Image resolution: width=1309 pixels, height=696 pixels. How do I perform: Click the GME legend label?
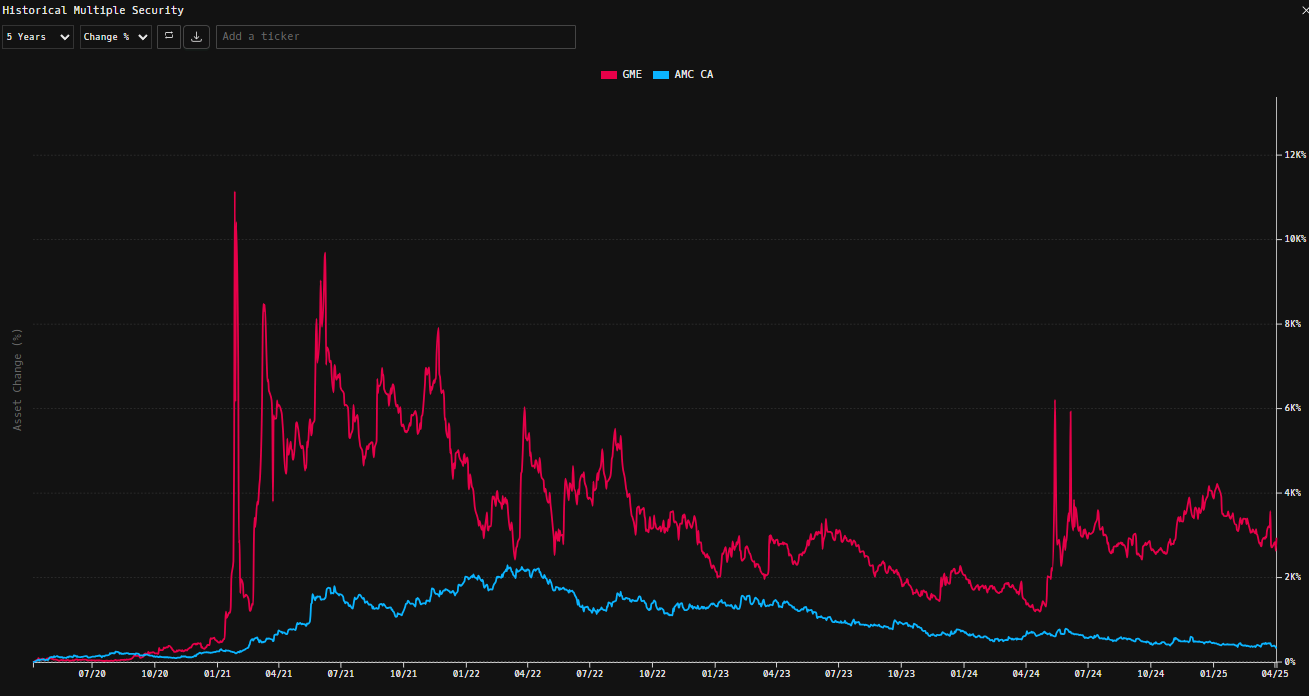click(x=632, y=75)
